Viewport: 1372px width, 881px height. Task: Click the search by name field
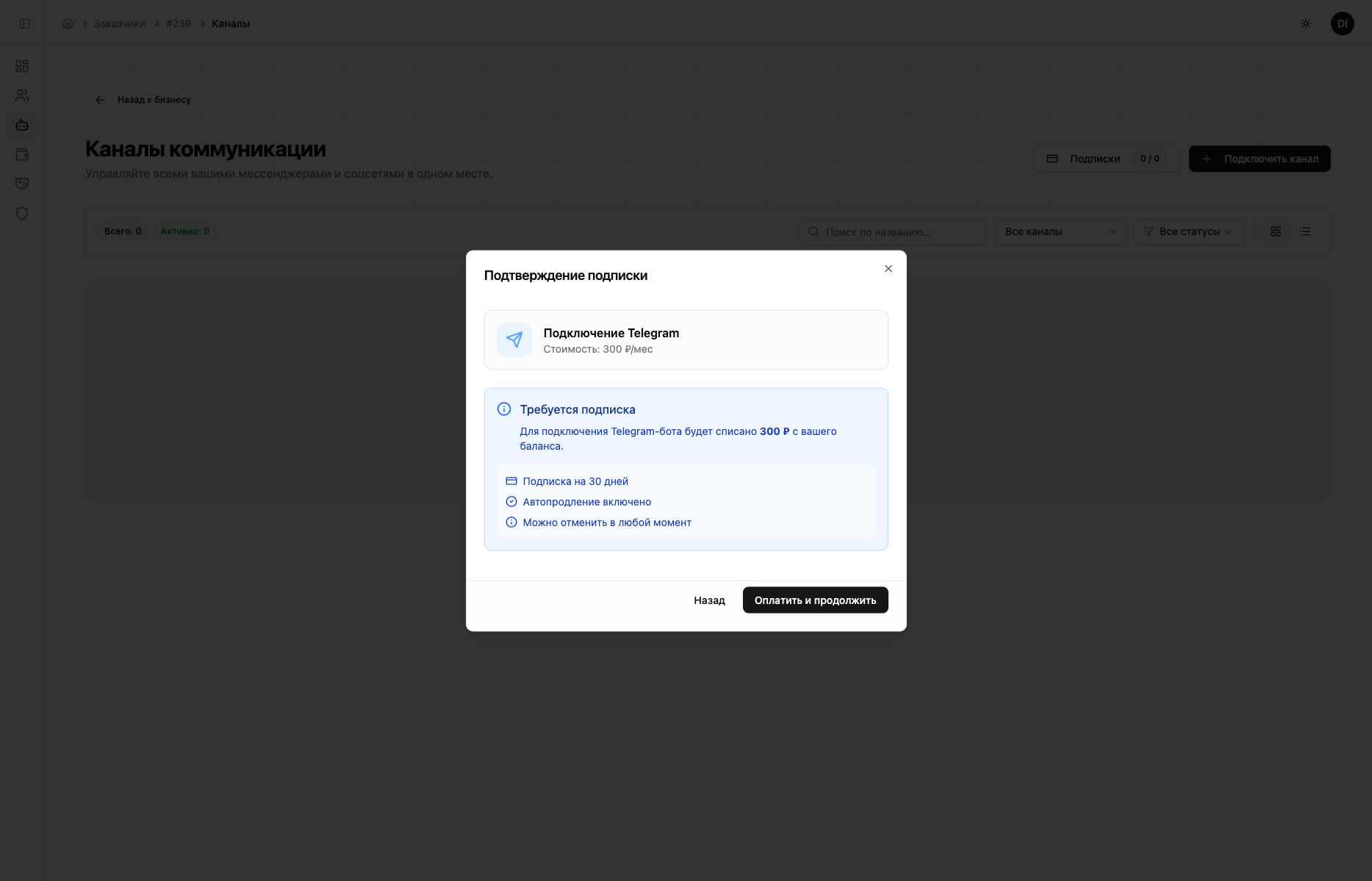[893, 231]
